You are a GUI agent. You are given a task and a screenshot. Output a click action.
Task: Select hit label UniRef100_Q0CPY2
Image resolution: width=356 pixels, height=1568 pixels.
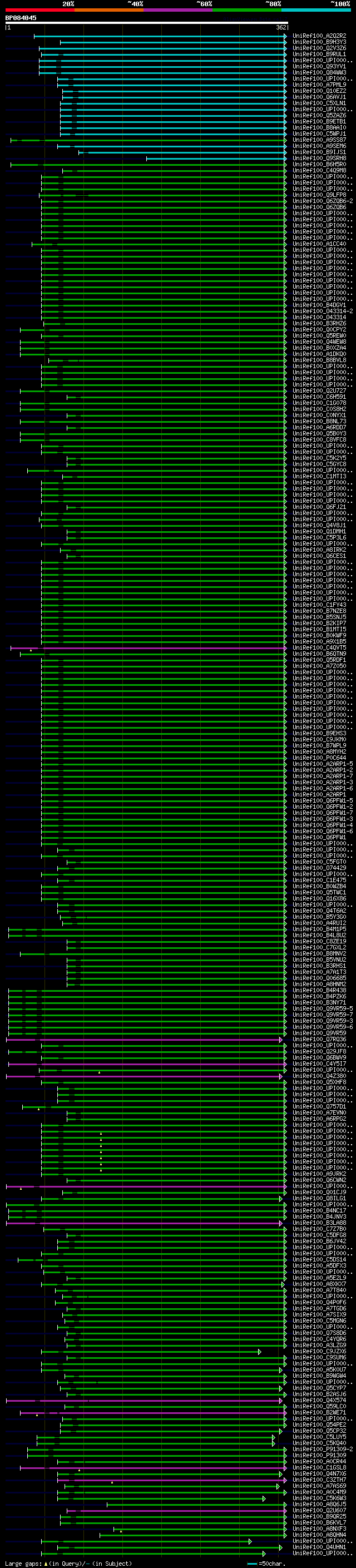[x=319, y=329]
